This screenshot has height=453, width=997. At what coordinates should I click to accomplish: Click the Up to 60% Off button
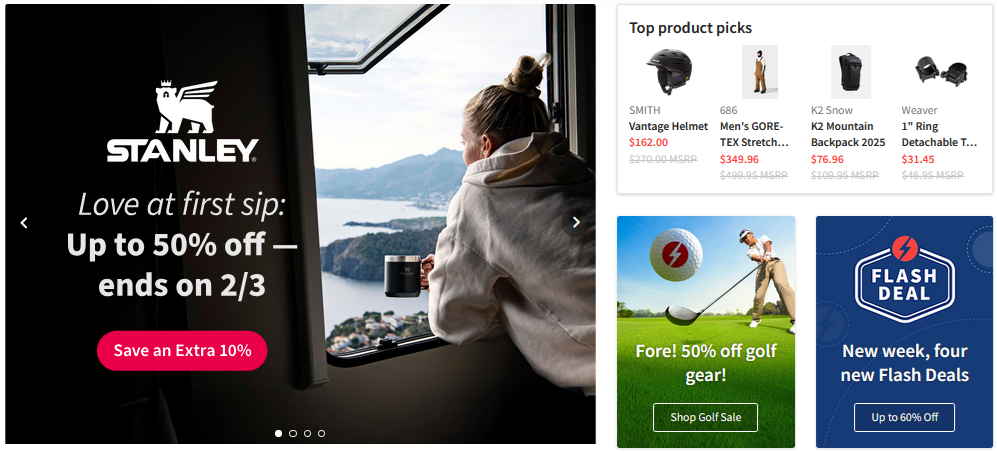point(904,417)
